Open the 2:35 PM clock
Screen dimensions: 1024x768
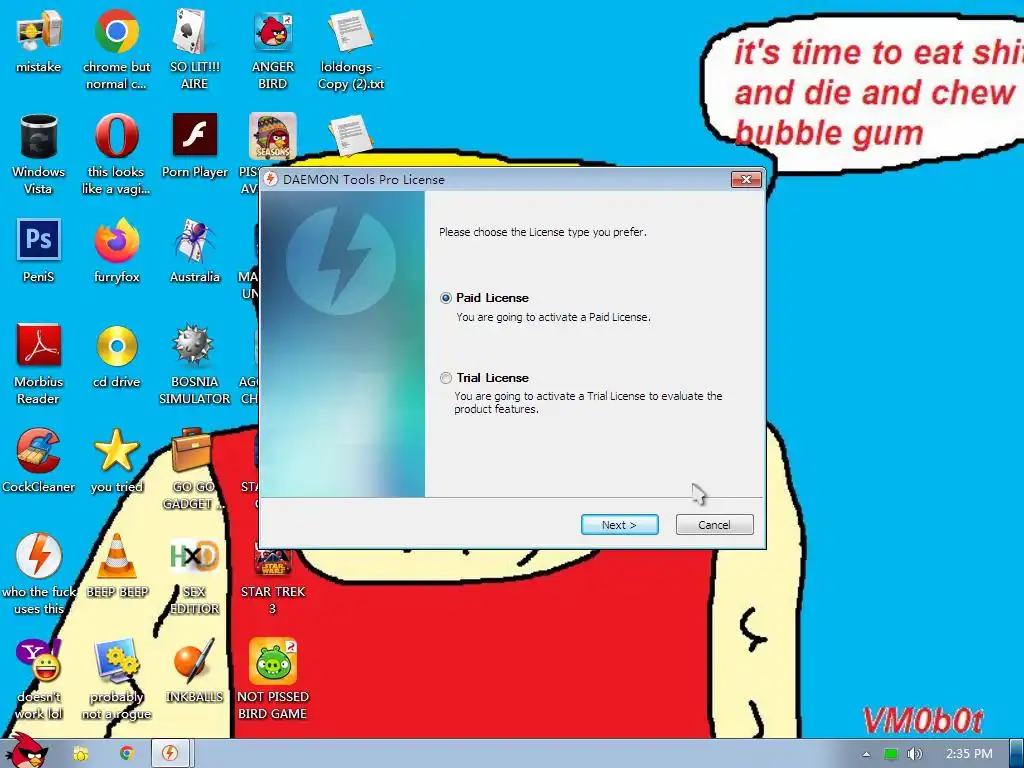969,754
